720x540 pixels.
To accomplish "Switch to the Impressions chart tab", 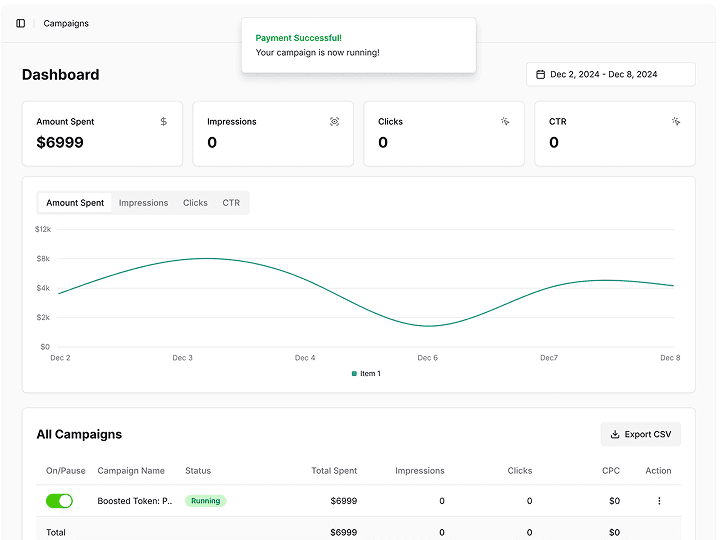I will 143,203.
